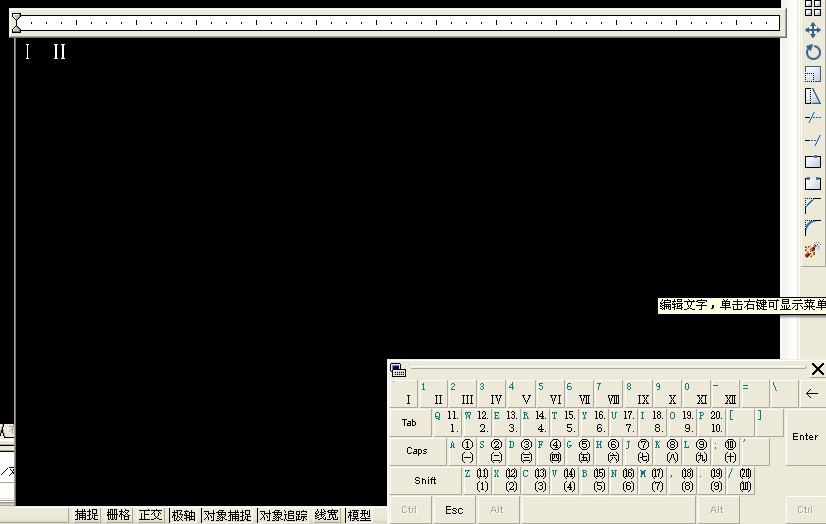Select the Move tool icon
The height and width of the screenshot is (524, 826).
[813, 30]
